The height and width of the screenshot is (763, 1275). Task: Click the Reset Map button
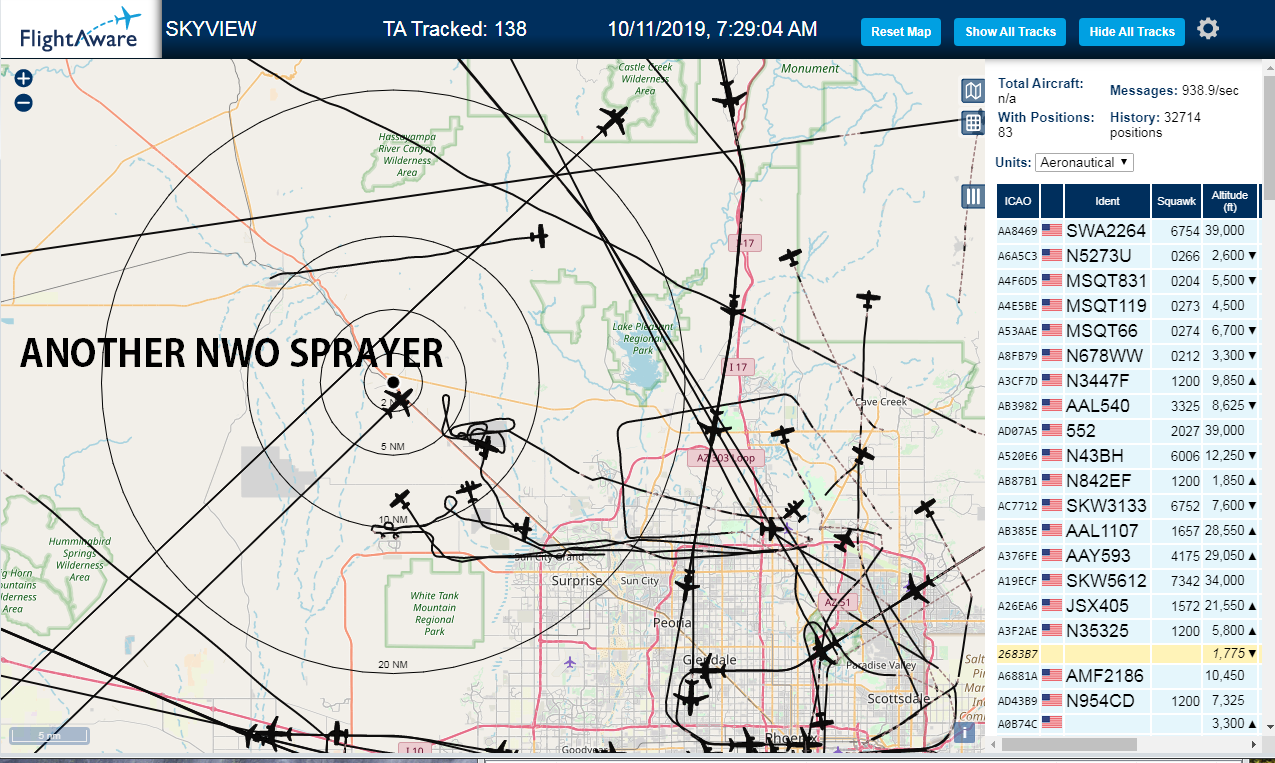click(x=901, y=32)
